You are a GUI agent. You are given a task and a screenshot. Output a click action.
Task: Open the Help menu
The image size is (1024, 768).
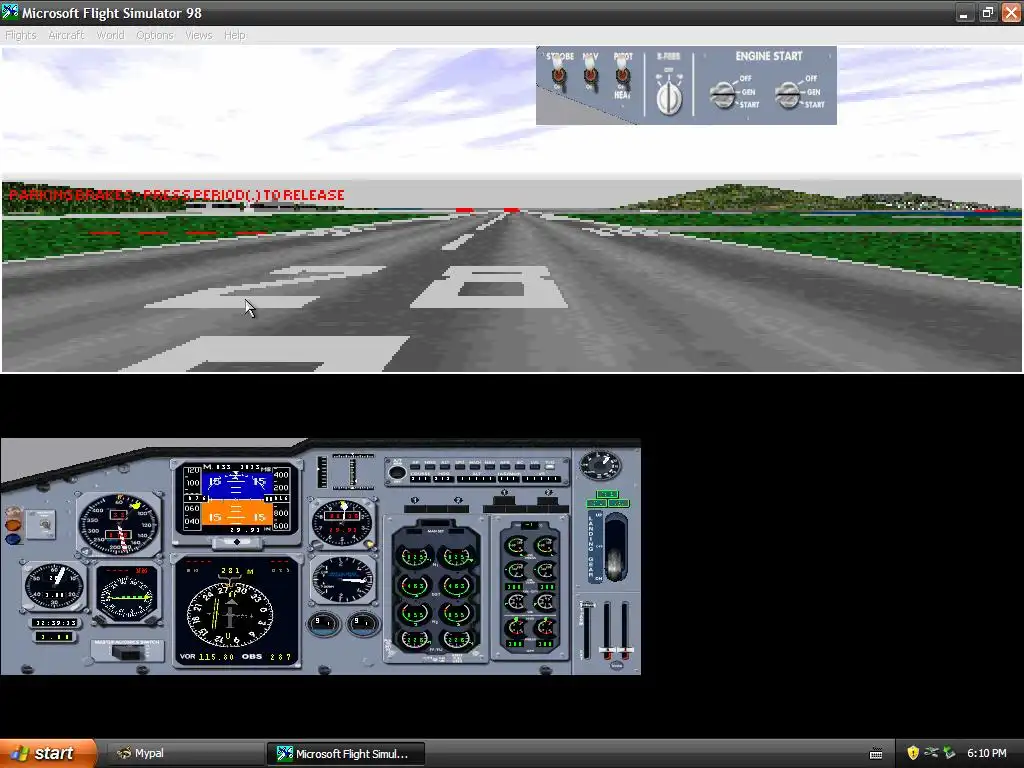click(234, 35)
